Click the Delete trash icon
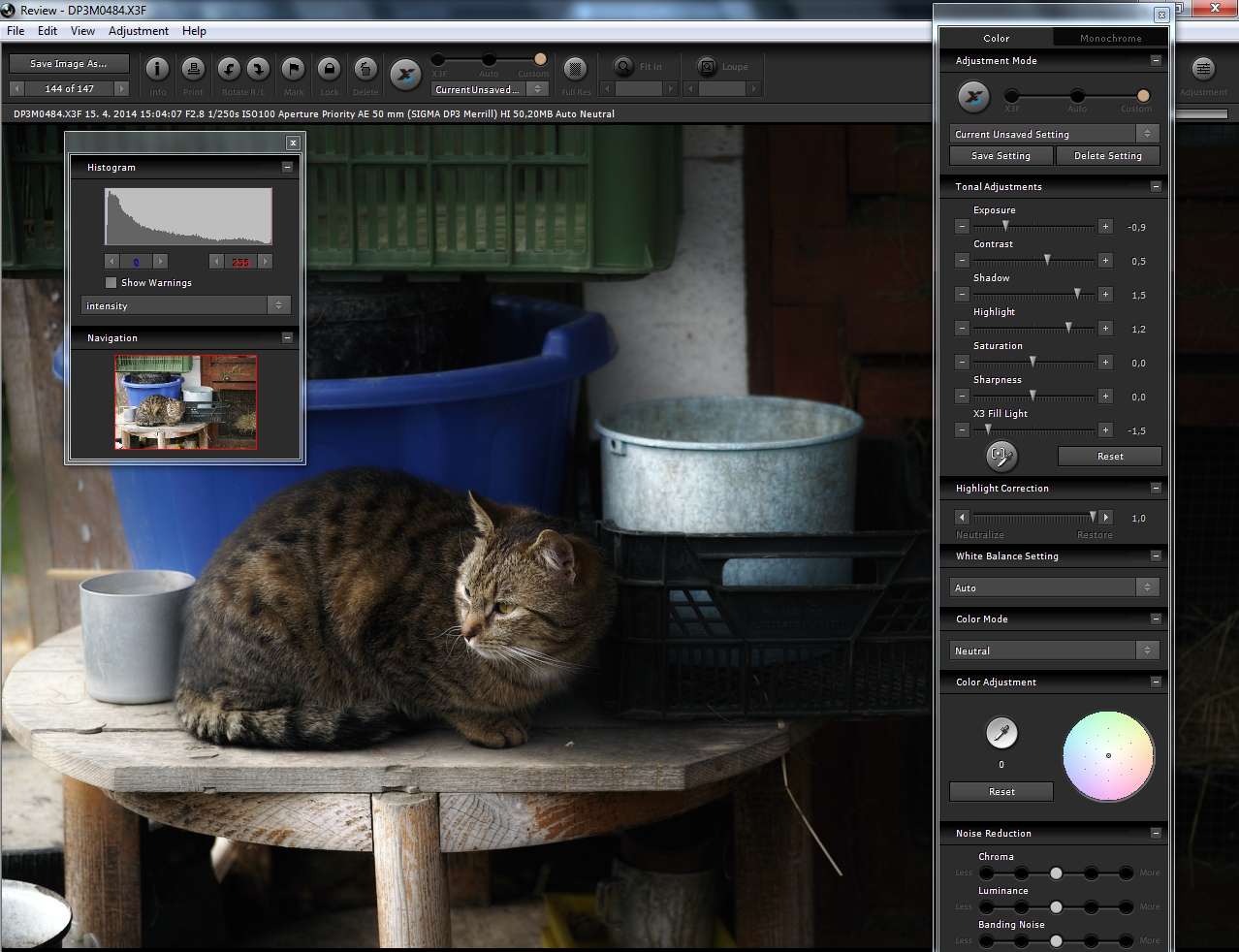 [365, 70]
